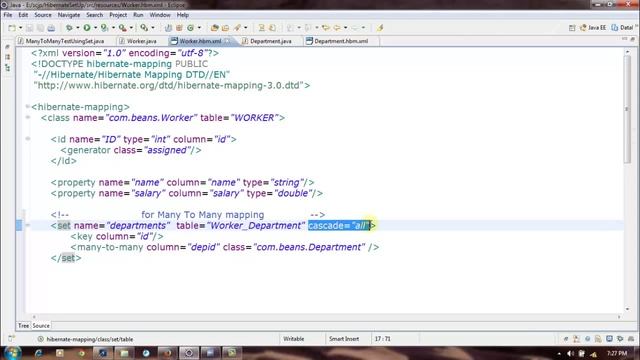Screen dimensions: 640x360
Task: Click the Writable status field
Action: point(294,339)
